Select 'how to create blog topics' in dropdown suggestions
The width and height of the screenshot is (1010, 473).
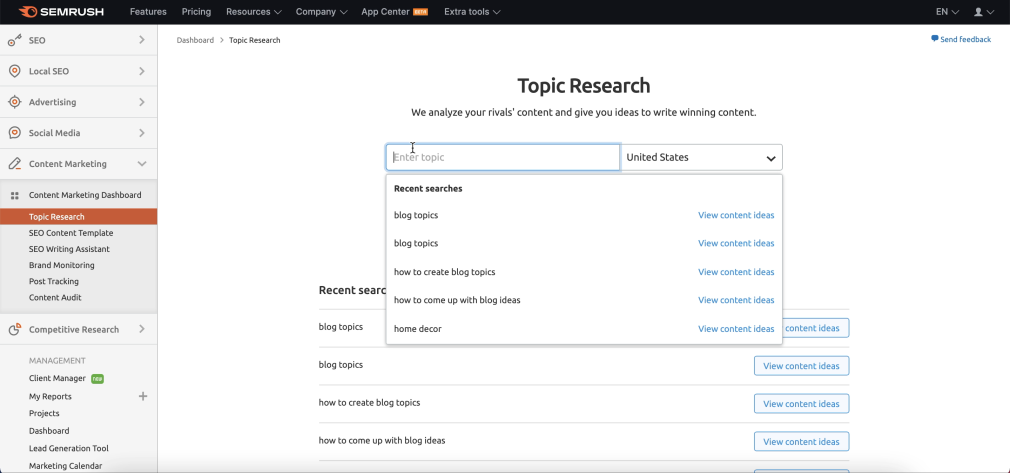(x=444, y=272)
